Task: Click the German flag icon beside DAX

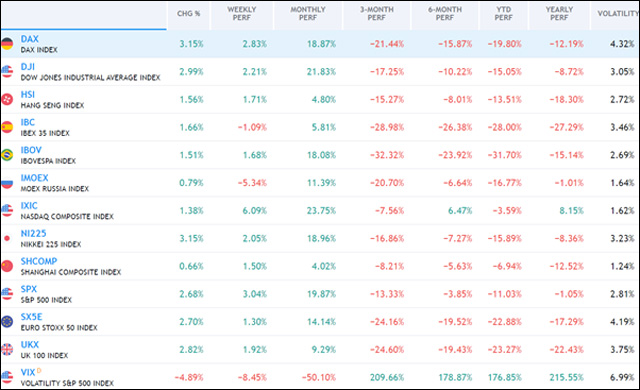Action: tap(7, 44)
